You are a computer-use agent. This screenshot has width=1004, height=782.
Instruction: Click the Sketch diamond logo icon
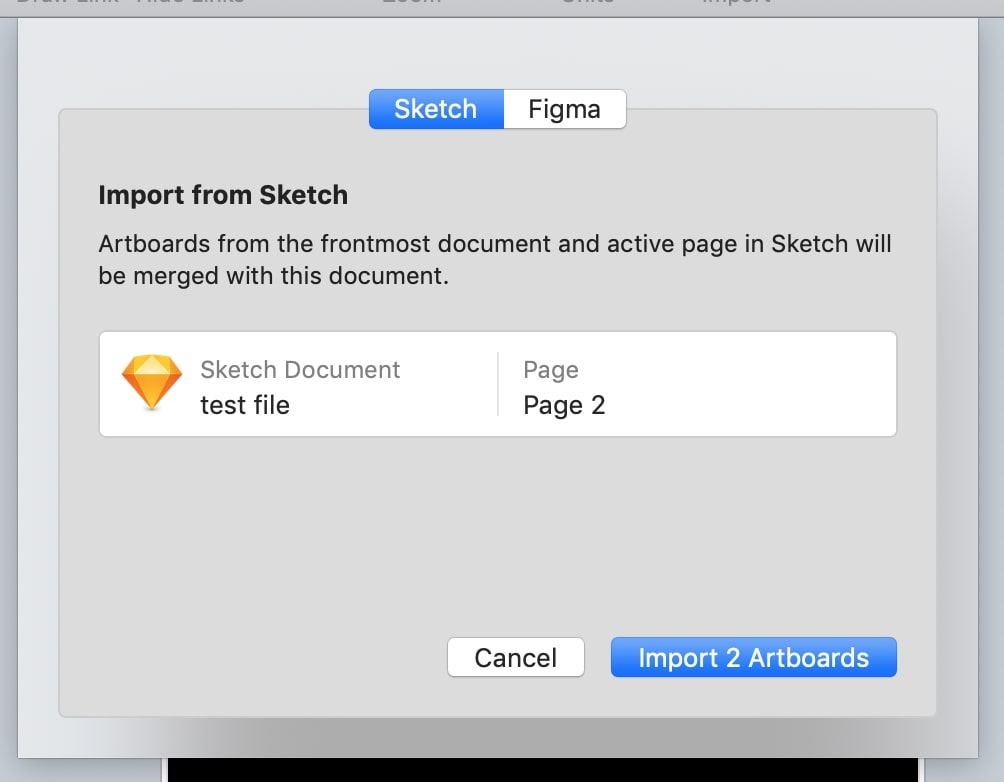152,383
